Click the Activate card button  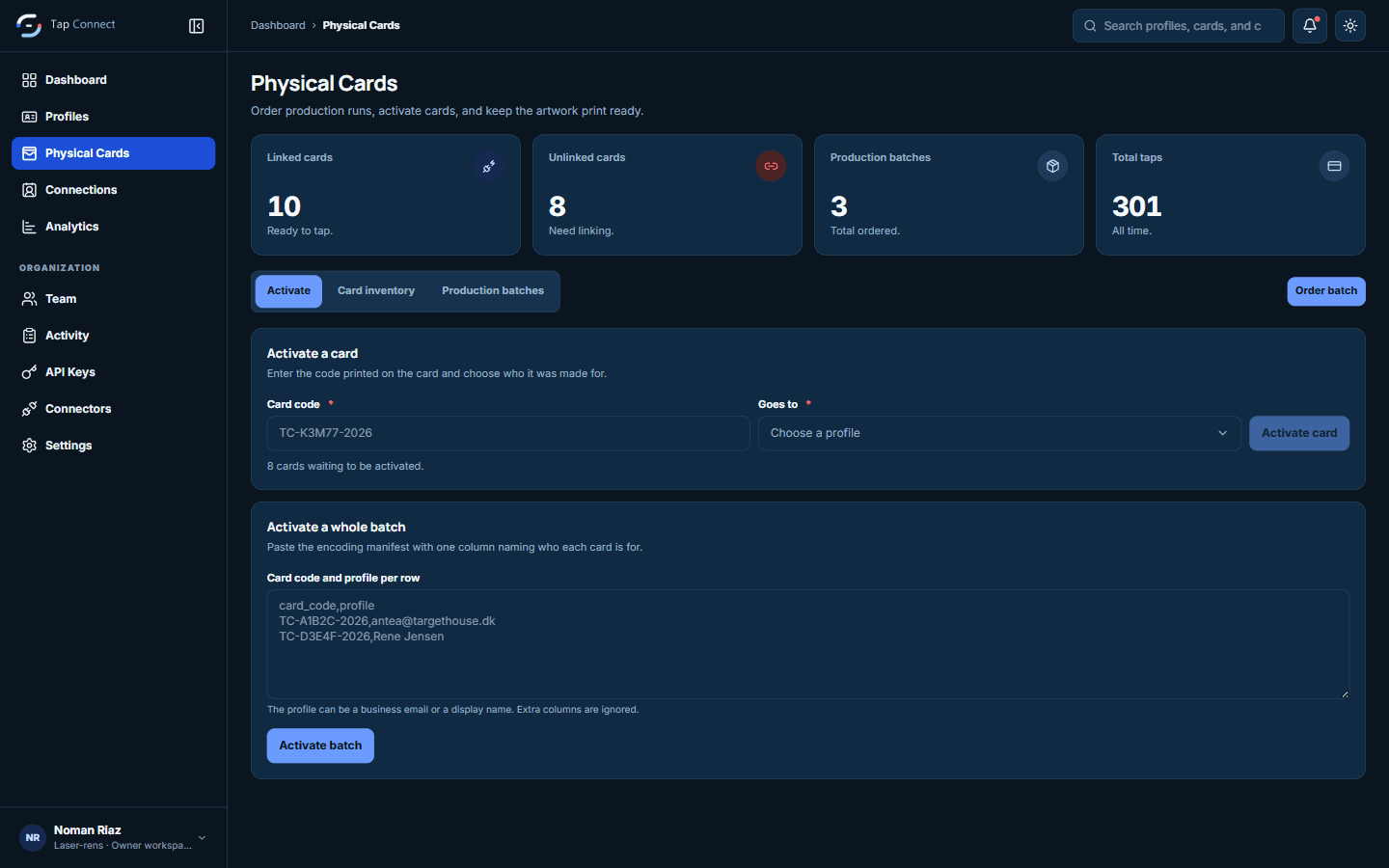point(1299,433)
